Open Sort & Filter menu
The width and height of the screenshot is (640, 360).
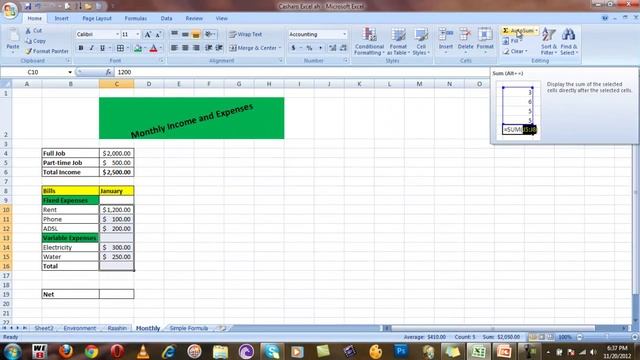coord(549,41)
